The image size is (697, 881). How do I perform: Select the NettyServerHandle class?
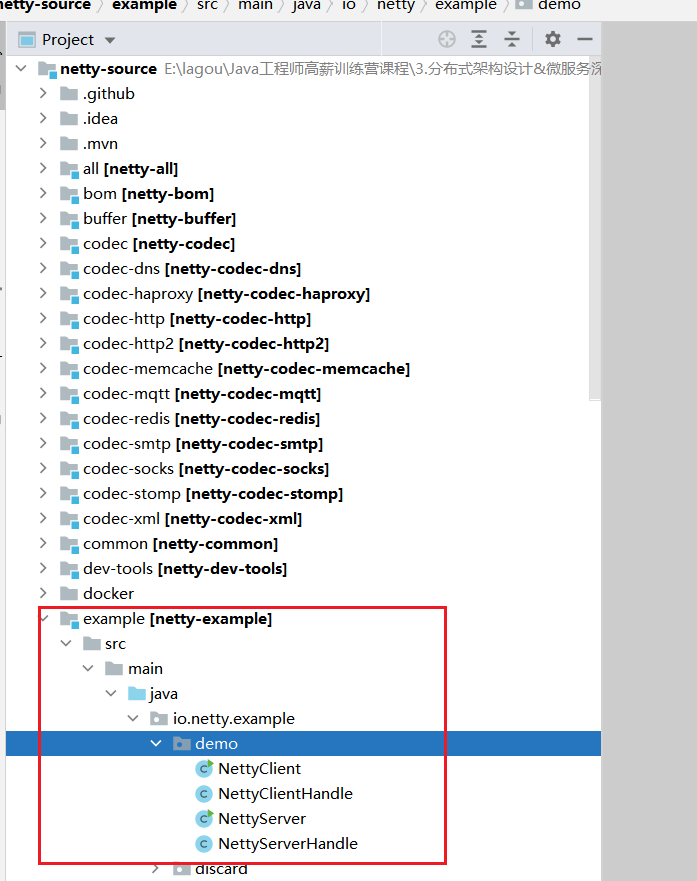288,843
